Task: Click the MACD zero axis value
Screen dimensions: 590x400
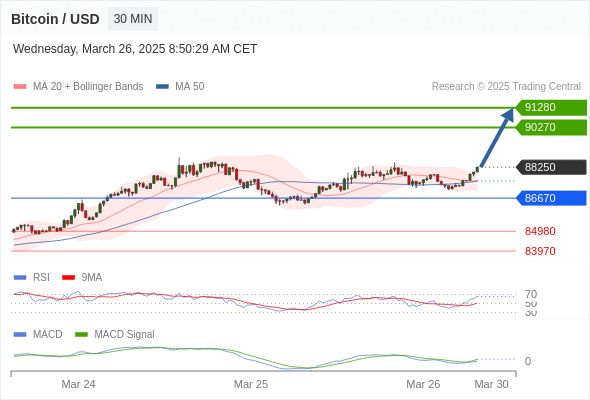Action: (x=528, y=361)
